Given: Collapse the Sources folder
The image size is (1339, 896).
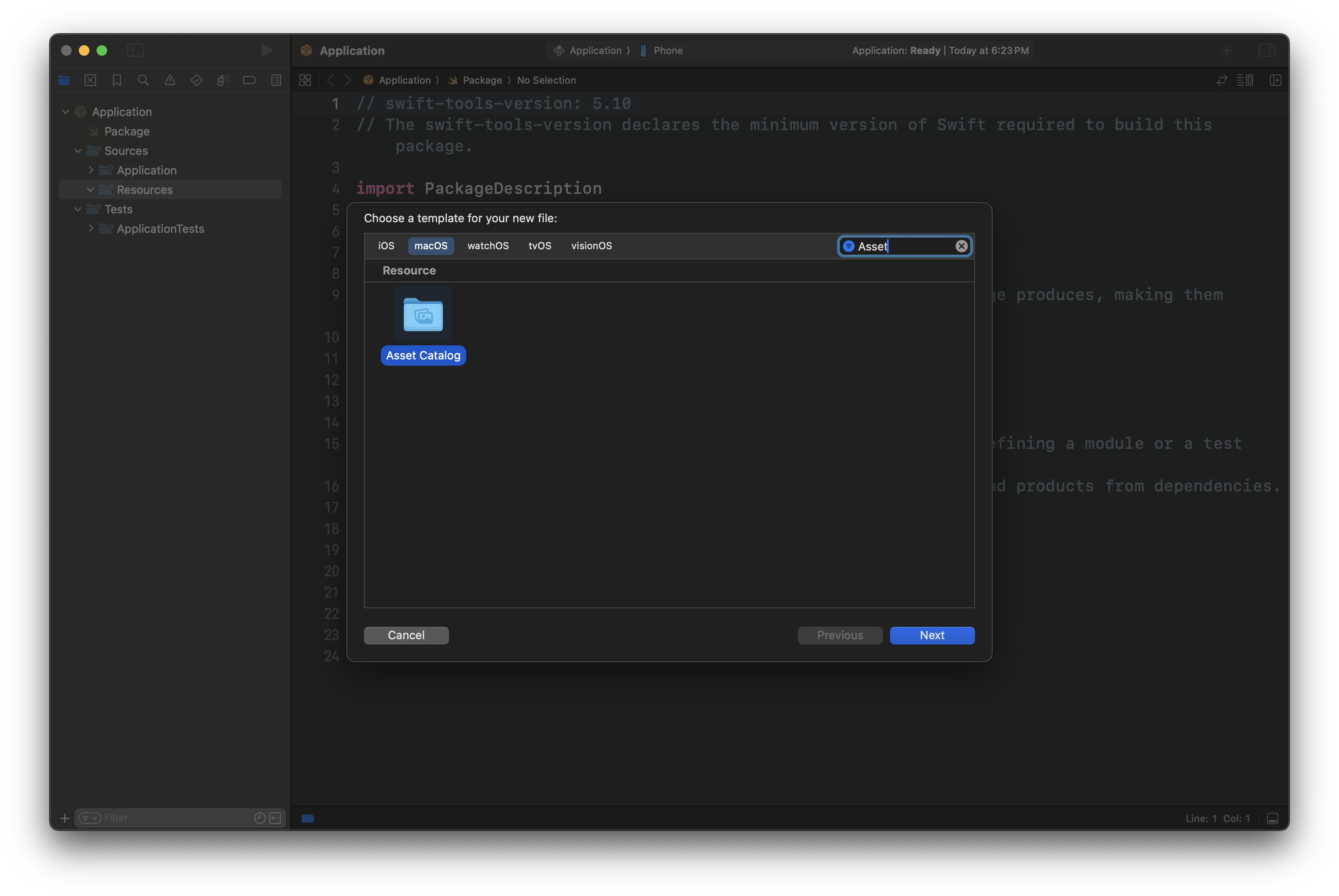Looking at the screenshot, I should 78,151.
